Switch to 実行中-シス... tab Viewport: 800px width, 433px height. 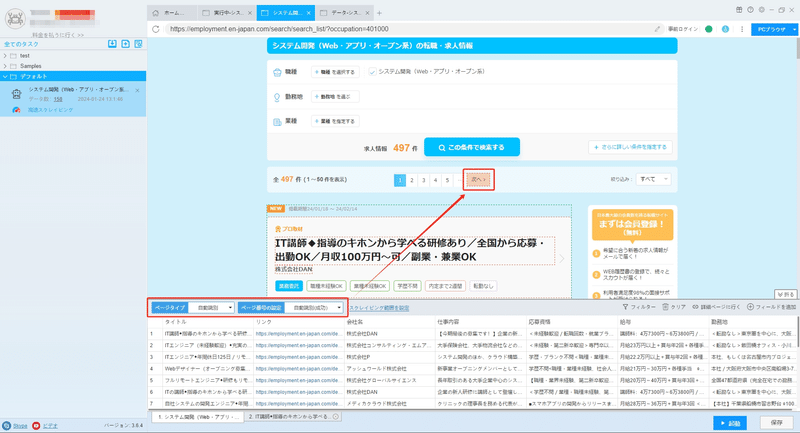tap(227, 13)
